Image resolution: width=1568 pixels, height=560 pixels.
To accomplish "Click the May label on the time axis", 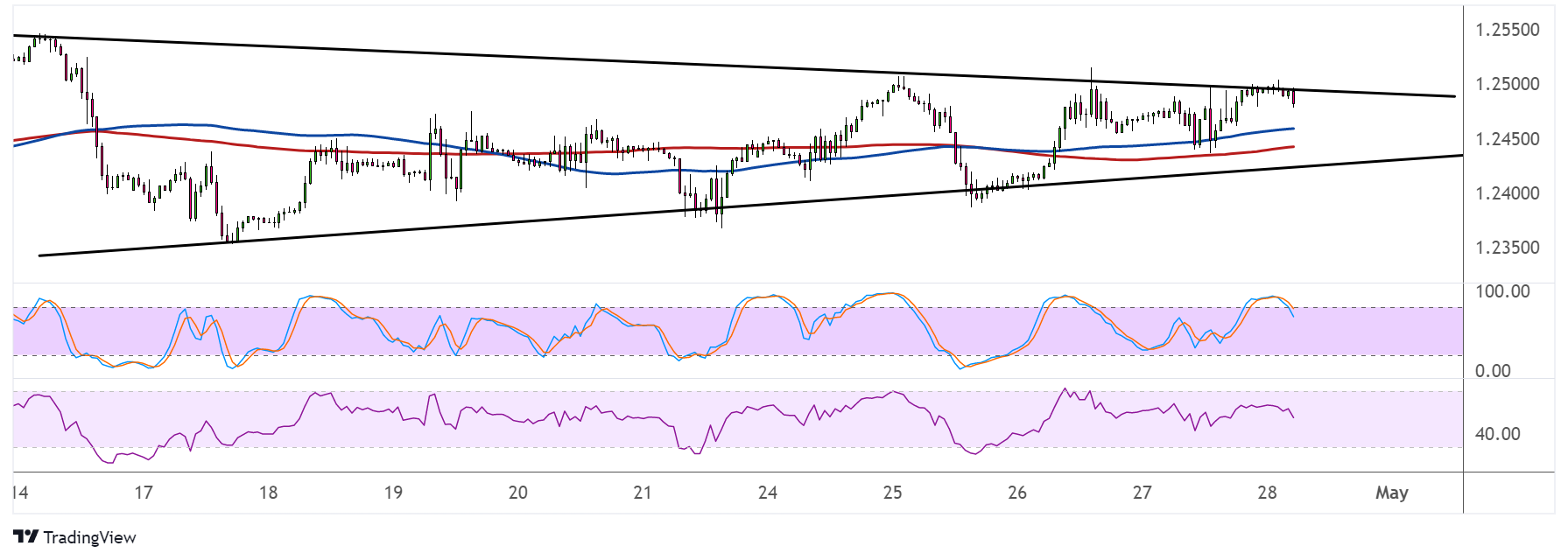I will click(x=1392, y=493).
